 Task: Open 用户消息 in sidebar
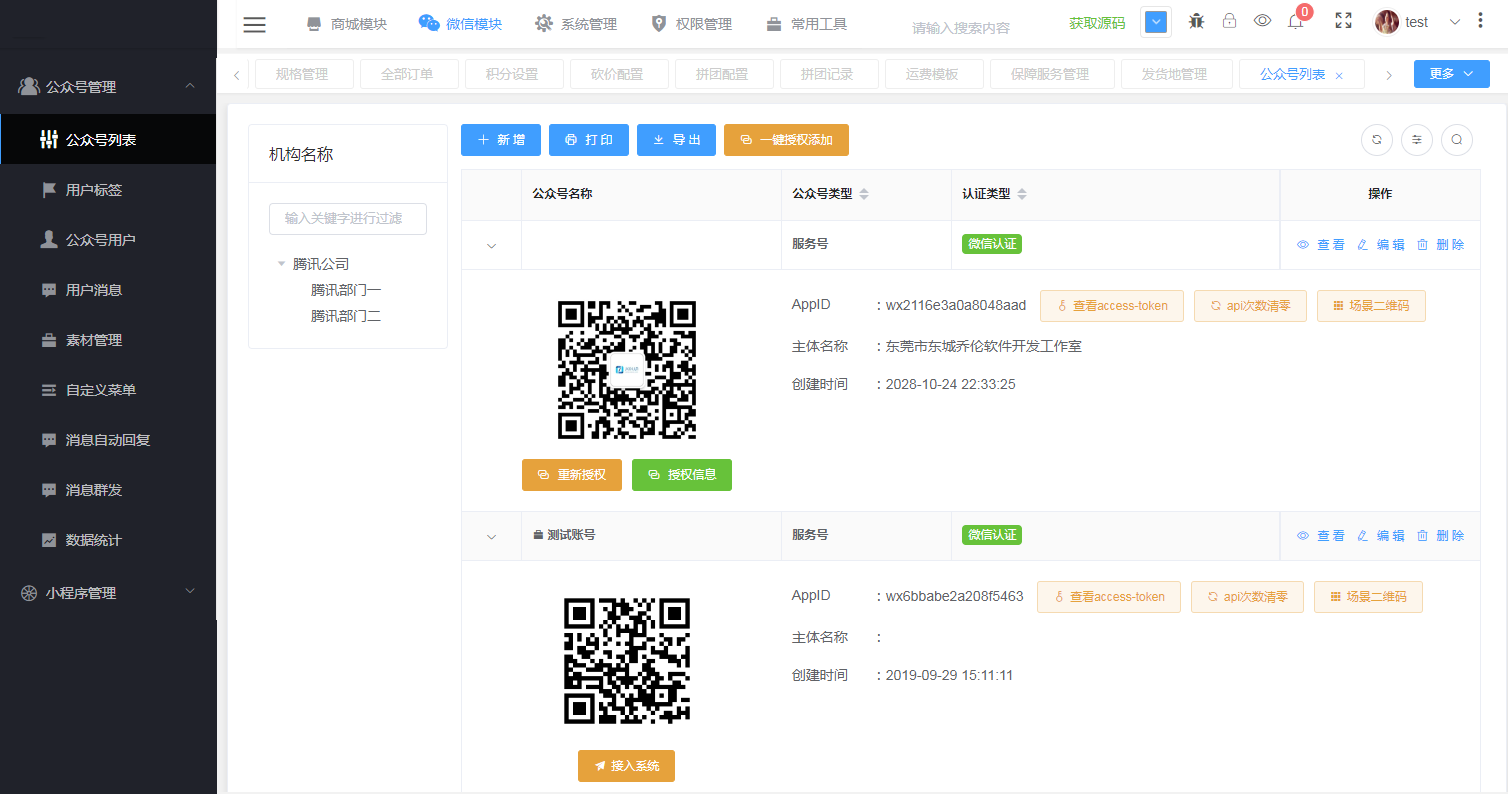[x=108, y=290]
